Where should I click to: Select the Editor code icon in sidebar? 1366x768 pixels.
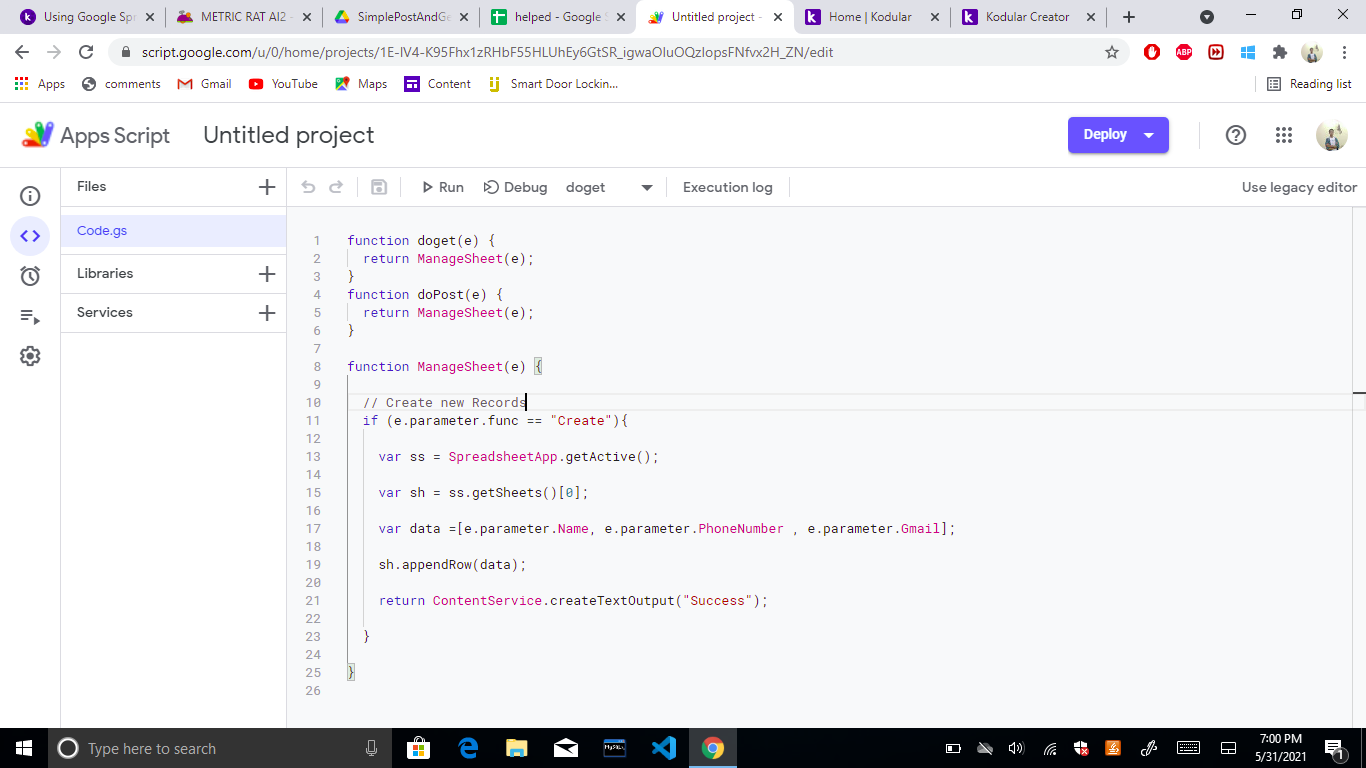tap(30, 236)
